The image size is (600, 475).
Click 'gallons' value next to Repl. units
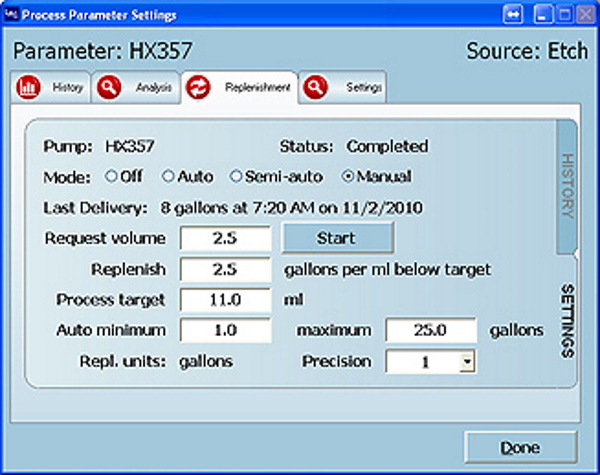(x=206, y=361)
